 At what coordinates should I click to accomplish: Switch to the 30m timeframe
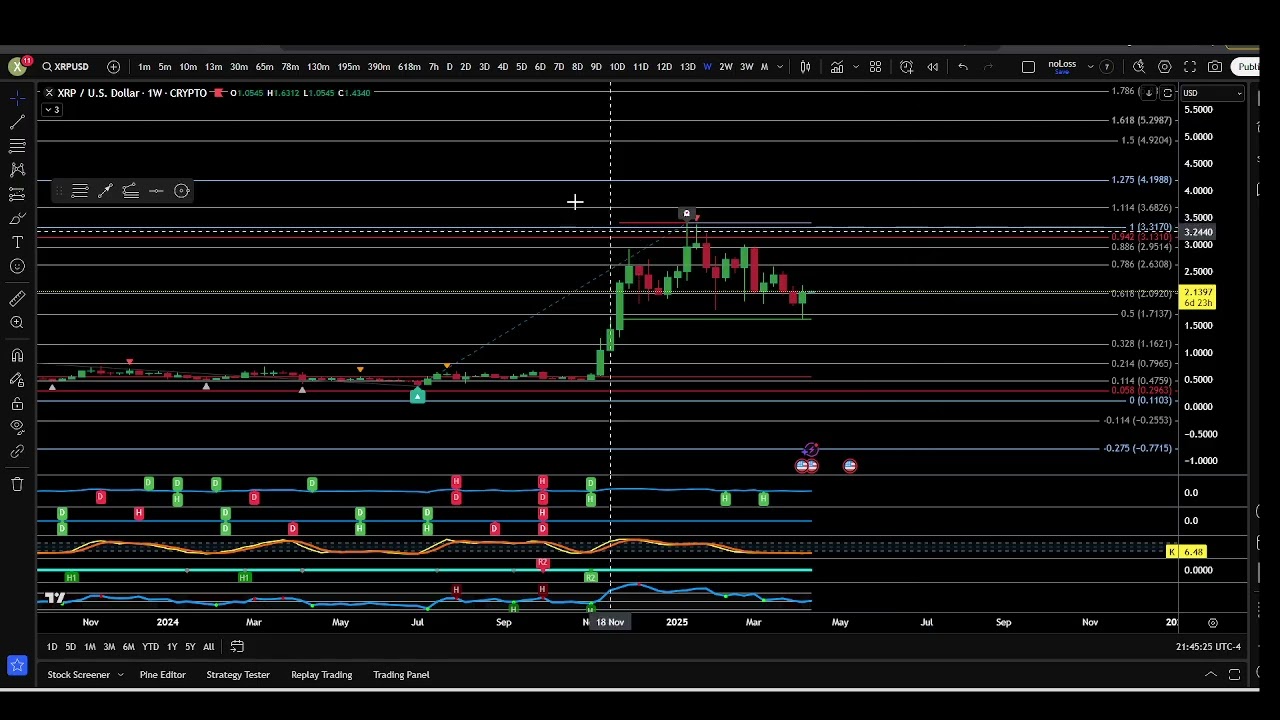[x=239, y=67]
